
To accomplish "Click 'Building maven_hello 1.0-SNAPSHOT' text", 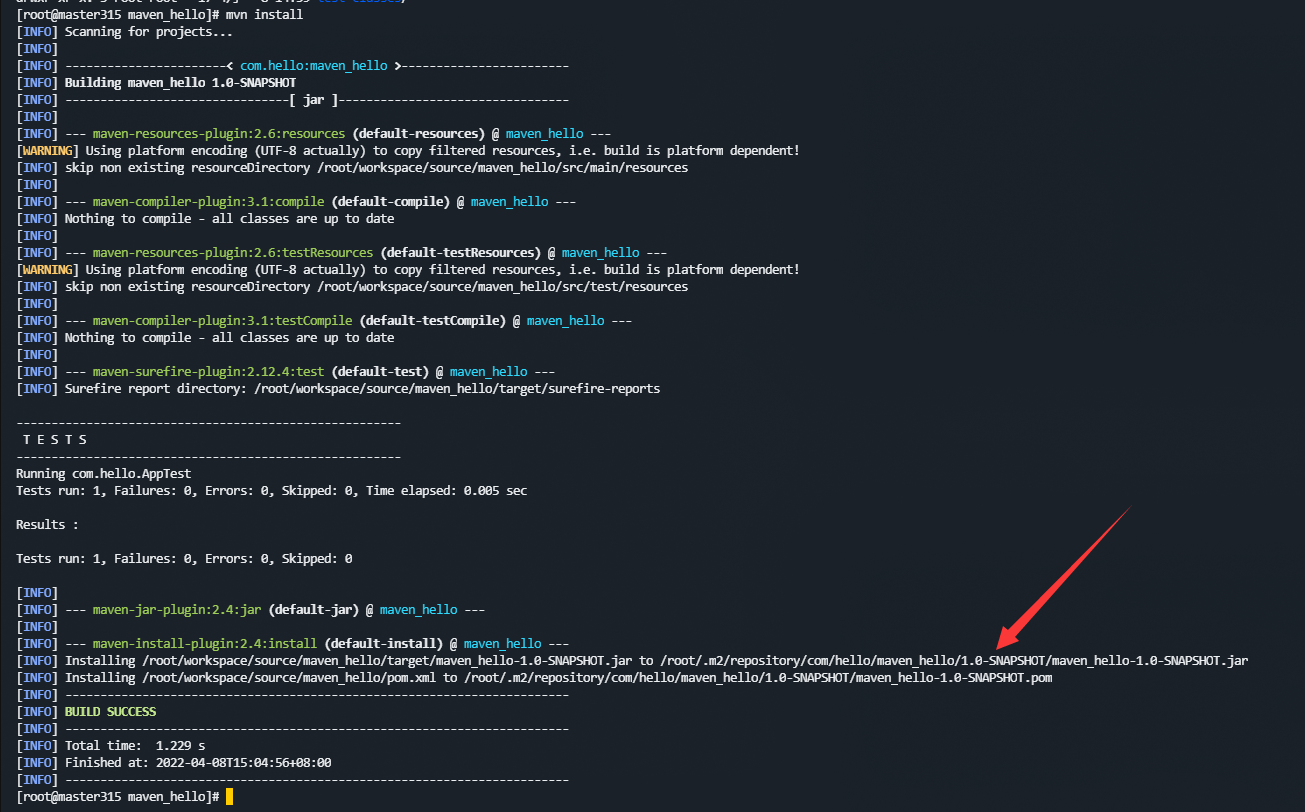I will (180, 83).
